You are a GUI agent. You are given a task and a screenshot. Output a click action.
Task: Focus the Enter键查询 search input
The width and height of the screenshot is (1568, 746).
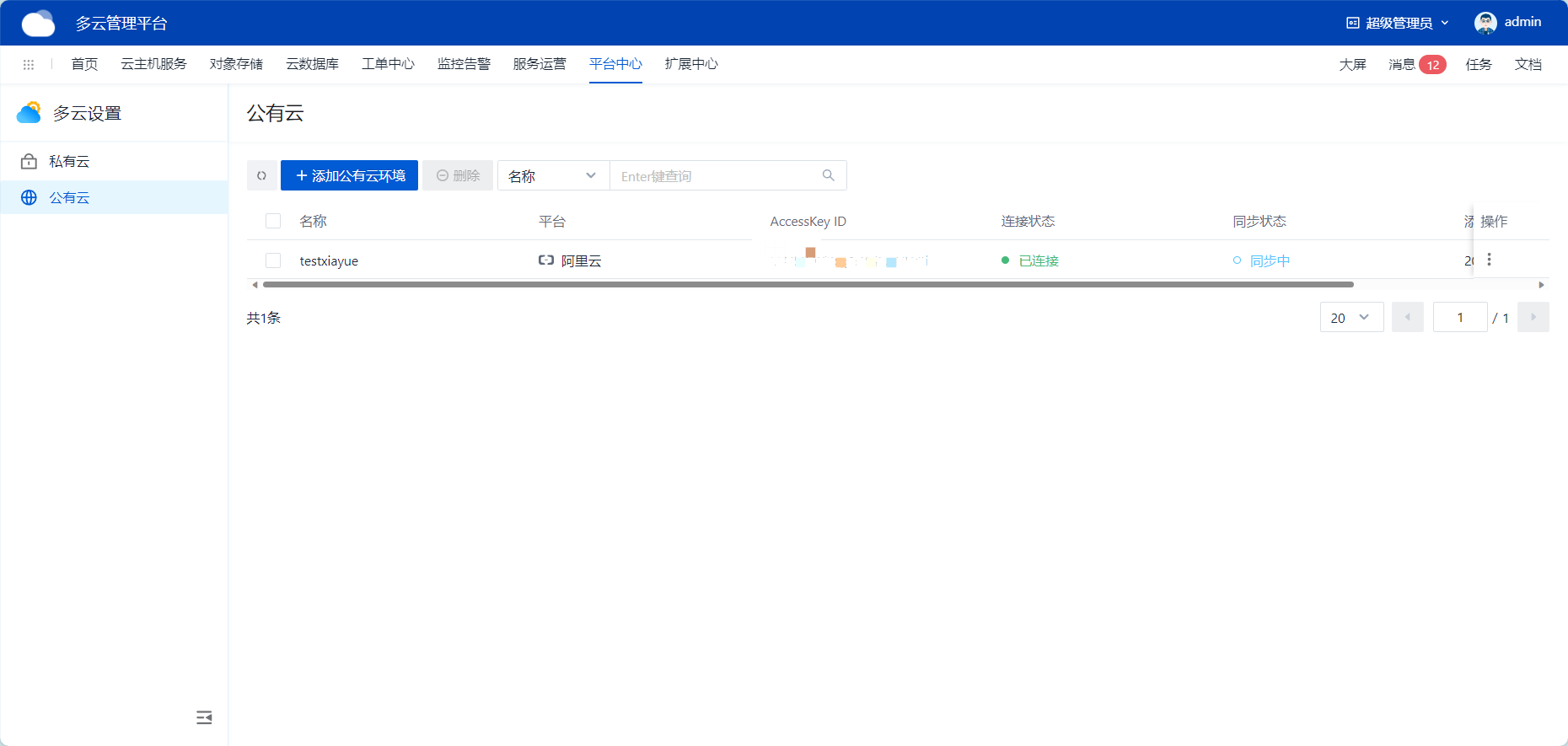717,175
